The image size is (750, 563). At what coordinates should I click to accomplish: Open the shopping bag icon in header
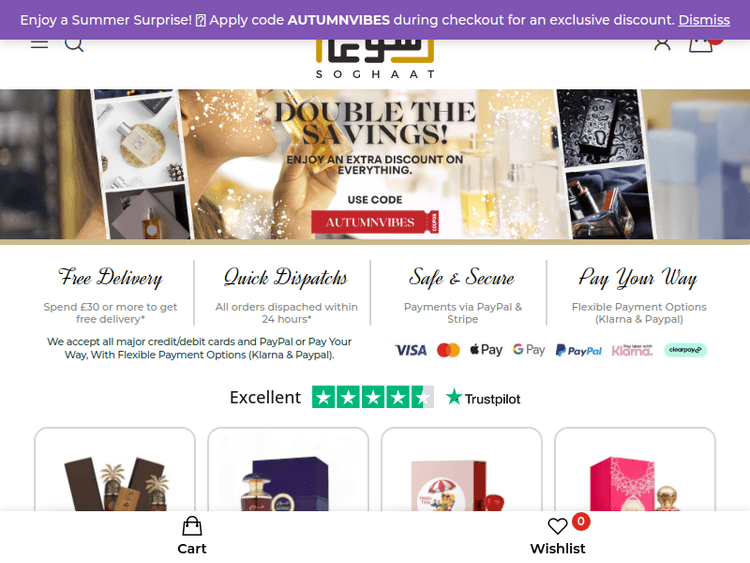click(x=701, y=45)
